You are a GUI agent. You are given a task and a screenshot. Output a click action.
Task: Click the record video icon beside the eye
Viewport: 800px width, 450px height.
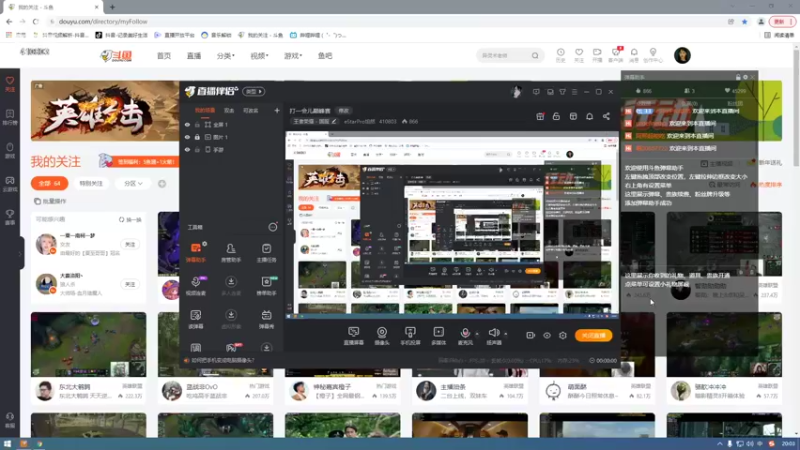coord(531,335)
